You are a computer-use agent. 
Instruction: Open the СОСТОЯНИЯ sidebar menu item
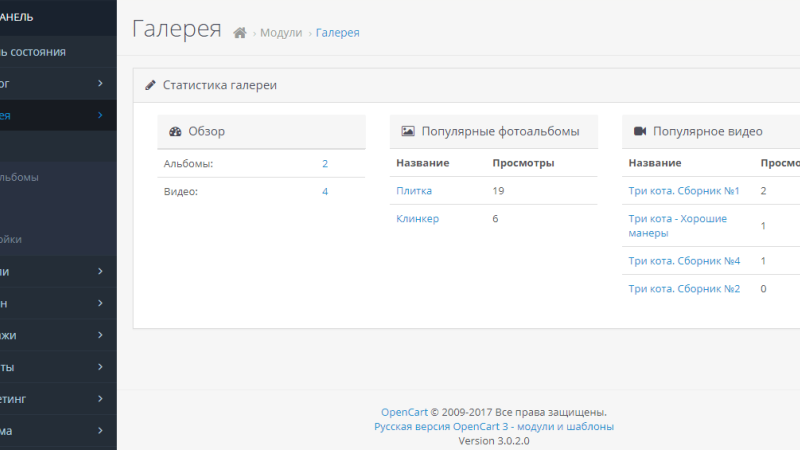58,52
